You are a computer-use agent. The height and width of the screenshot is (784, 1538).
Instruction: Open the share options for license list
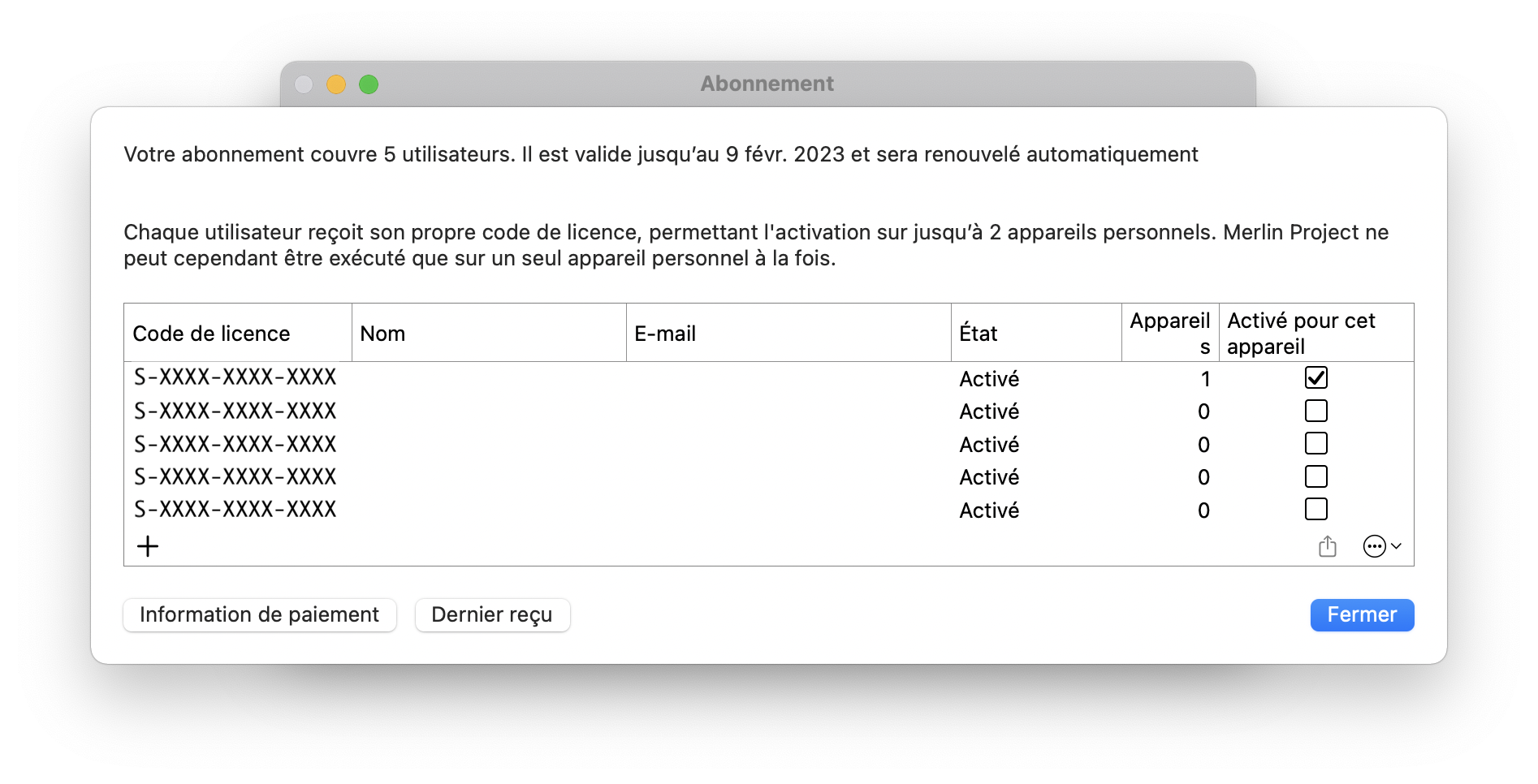[x=1328, y=545]
